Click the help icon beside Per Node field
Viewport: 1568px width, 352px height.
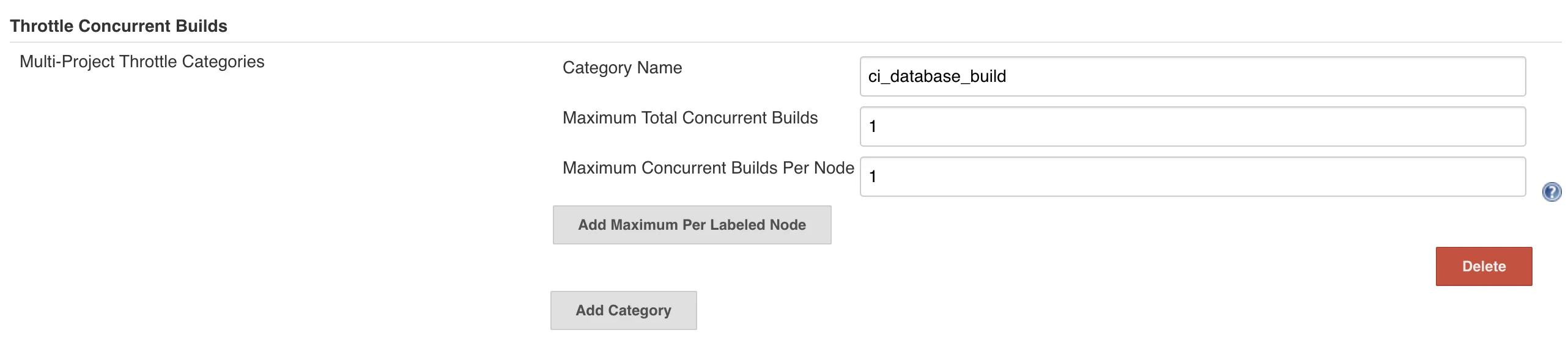coord(1551,192)
